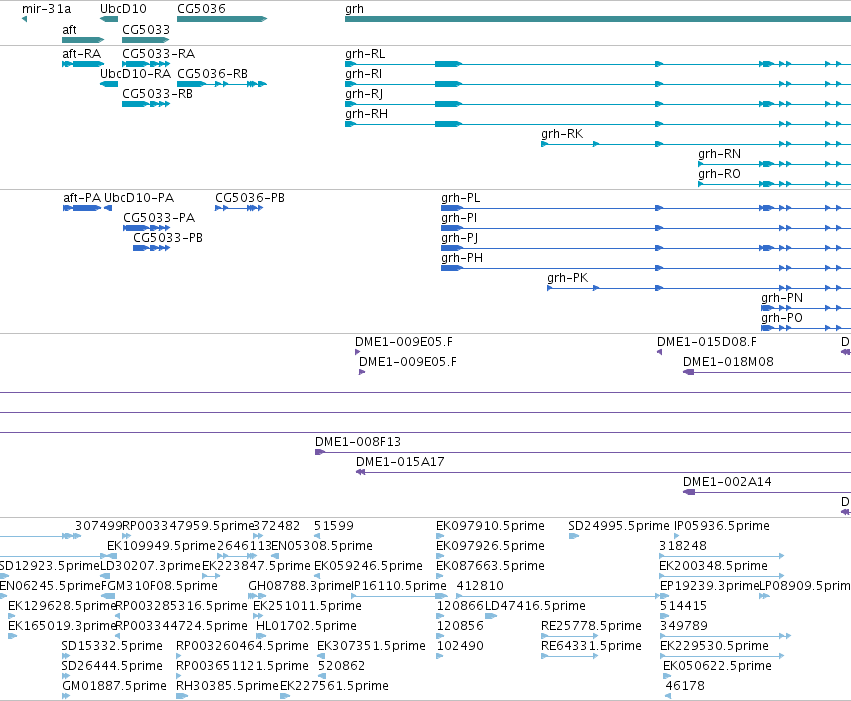Select the EK307351.5prime EST label

[x=372, y=647]
